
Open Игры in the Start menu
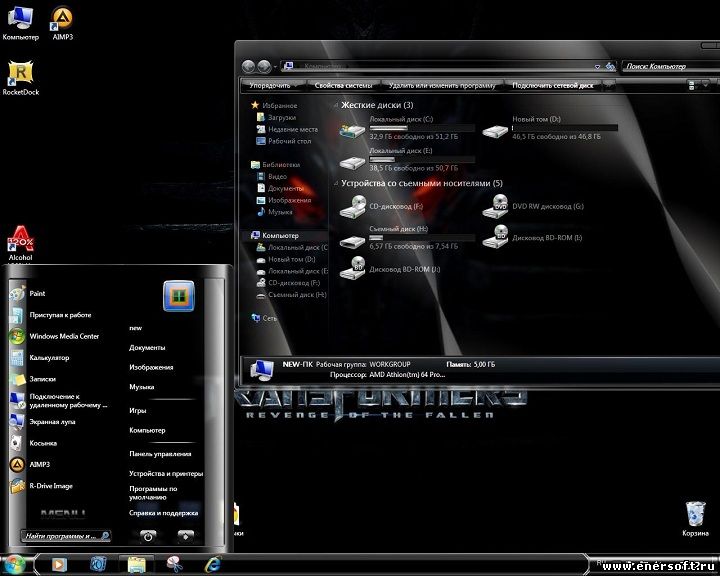138,411
